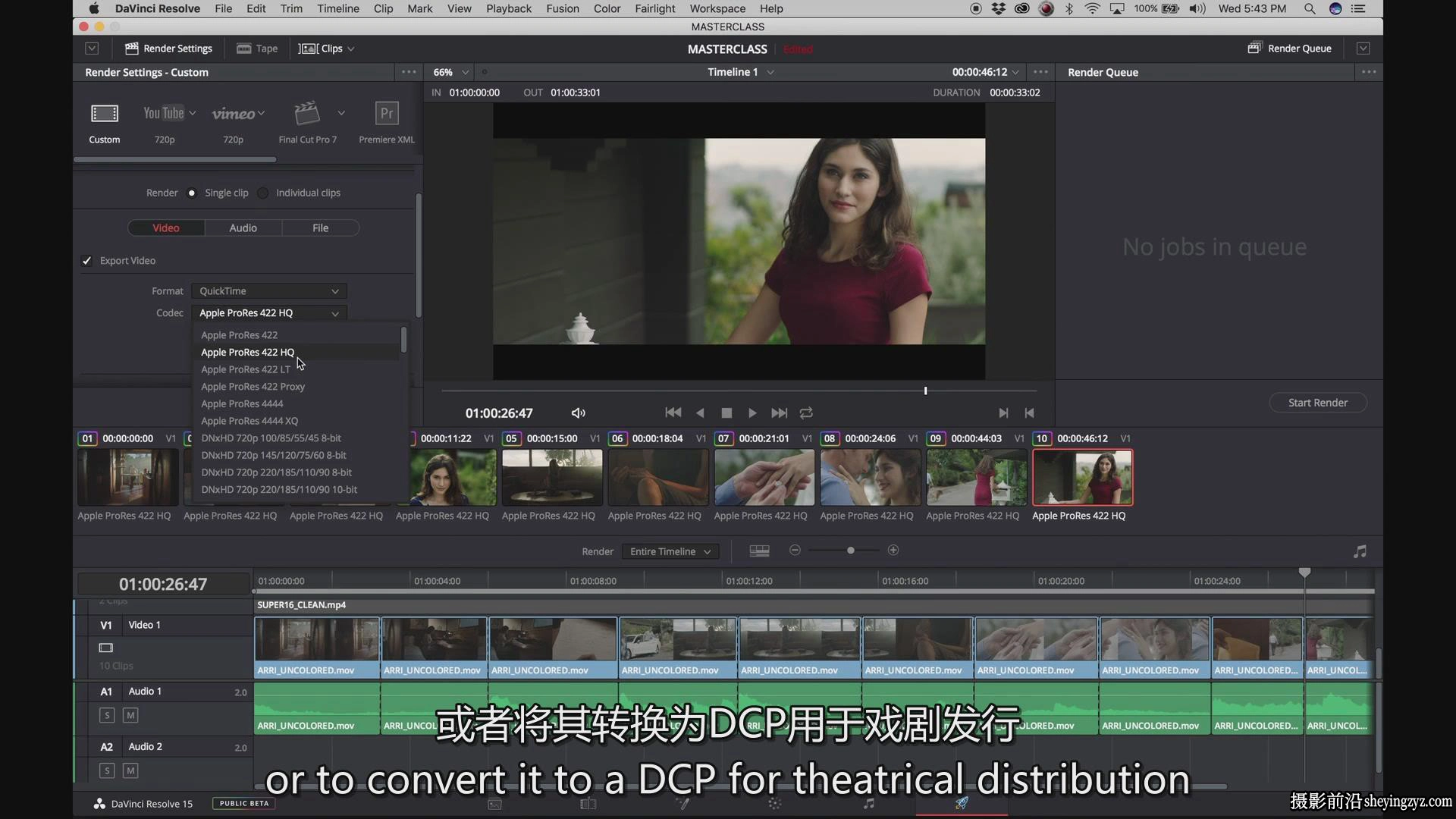Zoom out timeline with minus icon
The image size is (1456, 819).
tap(795, 551)
